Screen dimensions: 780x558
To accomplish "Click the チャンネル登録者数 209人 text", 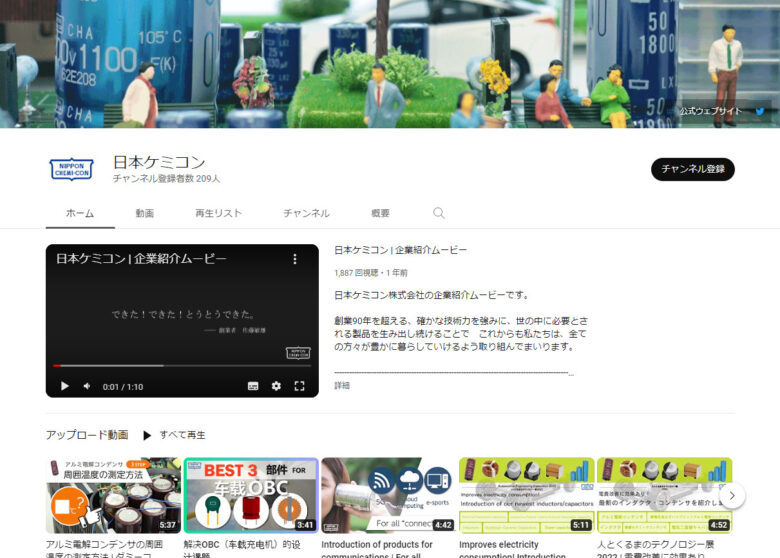I will [x=166, y=179].
